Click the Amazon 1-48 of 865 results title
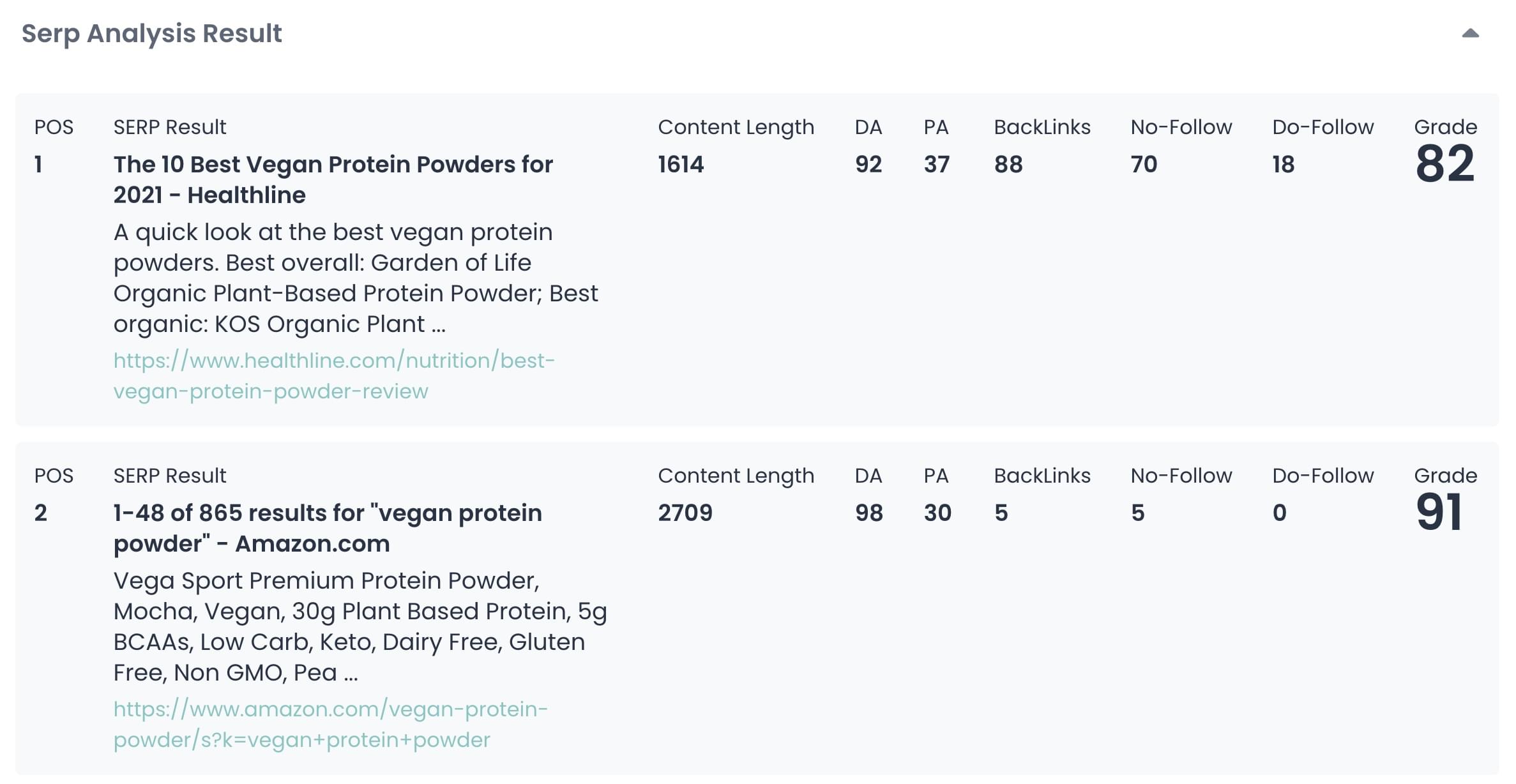Viewport: 1516px width, 784px height. [327, 528]
